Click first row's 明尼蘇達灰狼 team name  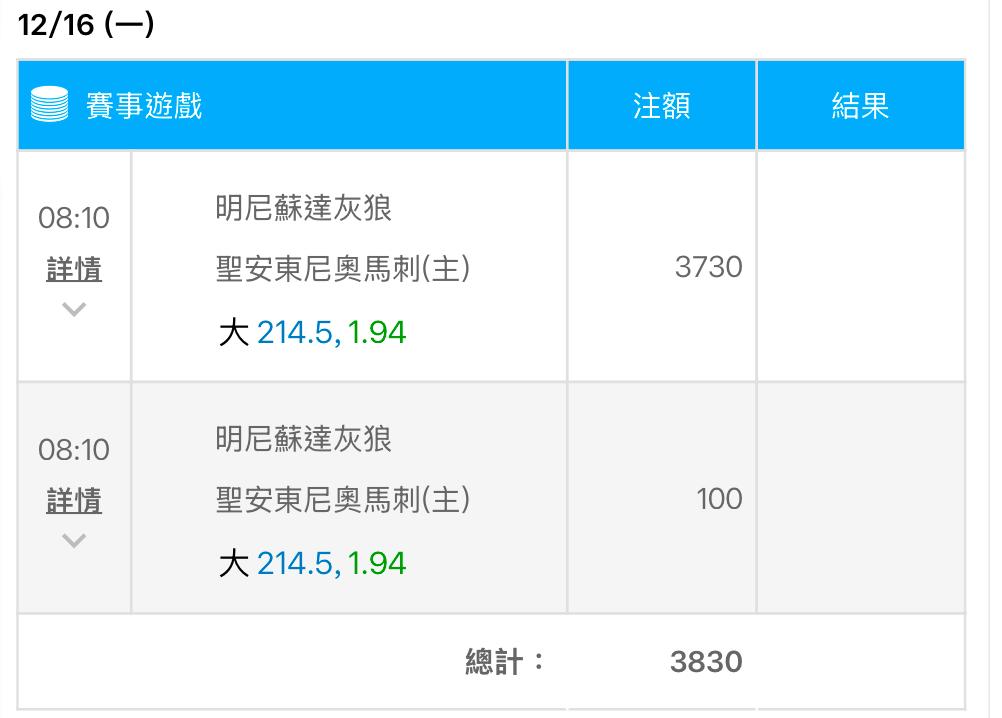coord(303,208)
